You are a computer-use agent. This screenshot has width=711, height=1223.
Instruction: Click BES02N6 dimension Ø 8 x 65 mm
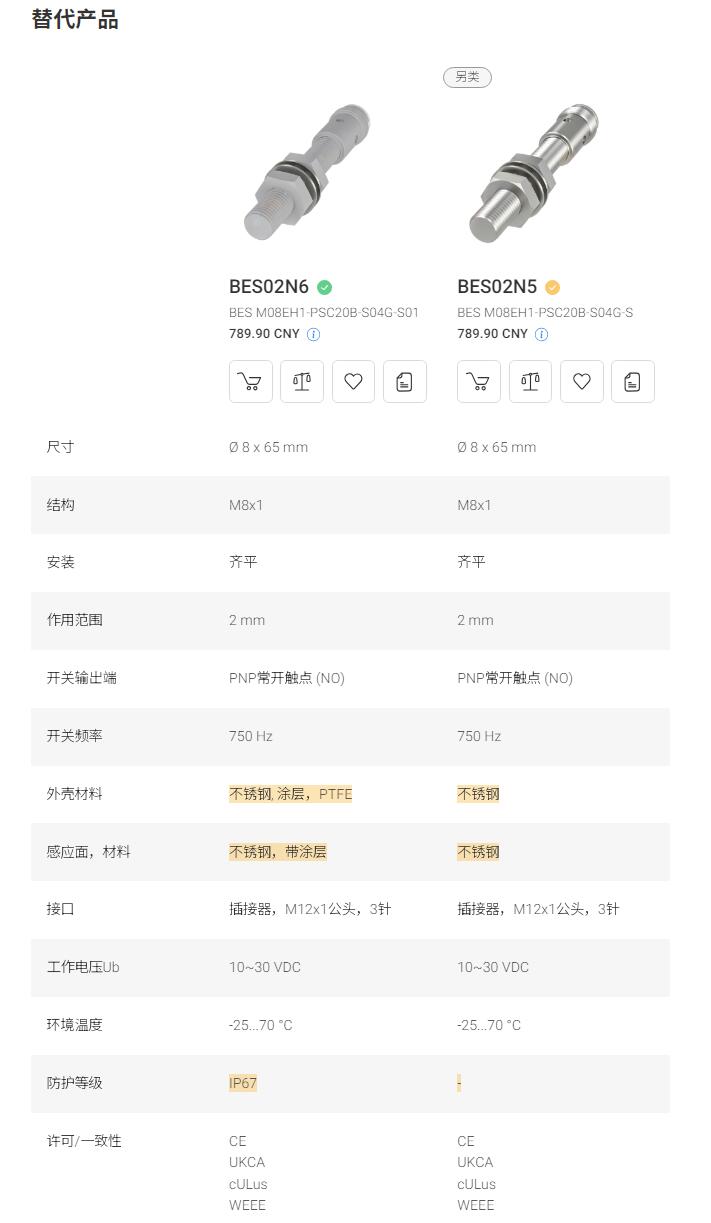click(x=269, y=447)
